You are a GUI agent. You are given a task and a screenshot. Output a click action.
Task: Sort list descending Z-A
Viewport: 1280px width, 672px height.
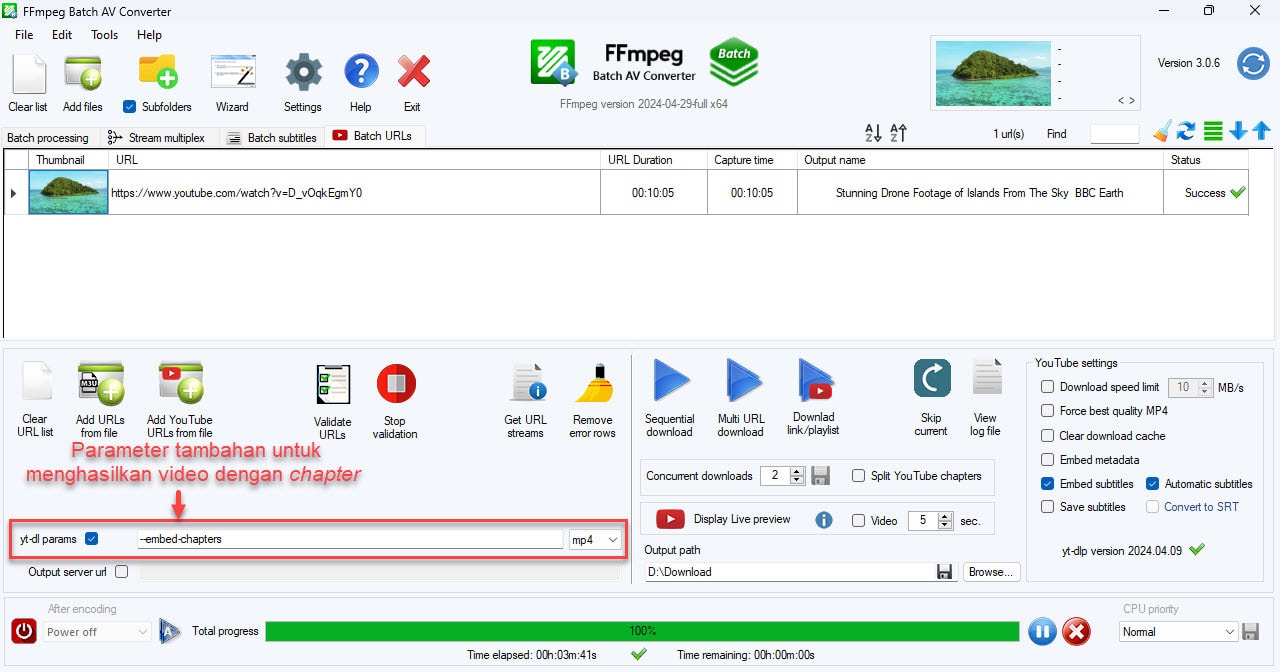(898, 133)
